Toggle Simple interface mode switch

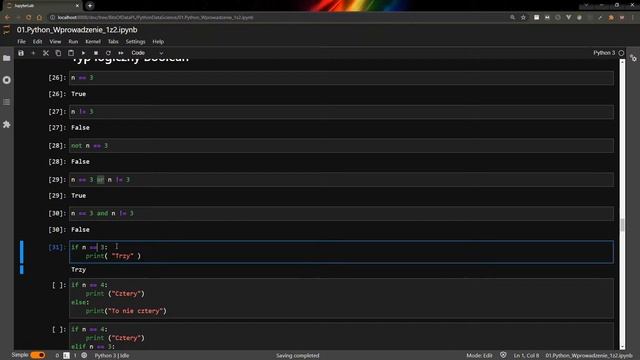38,355
